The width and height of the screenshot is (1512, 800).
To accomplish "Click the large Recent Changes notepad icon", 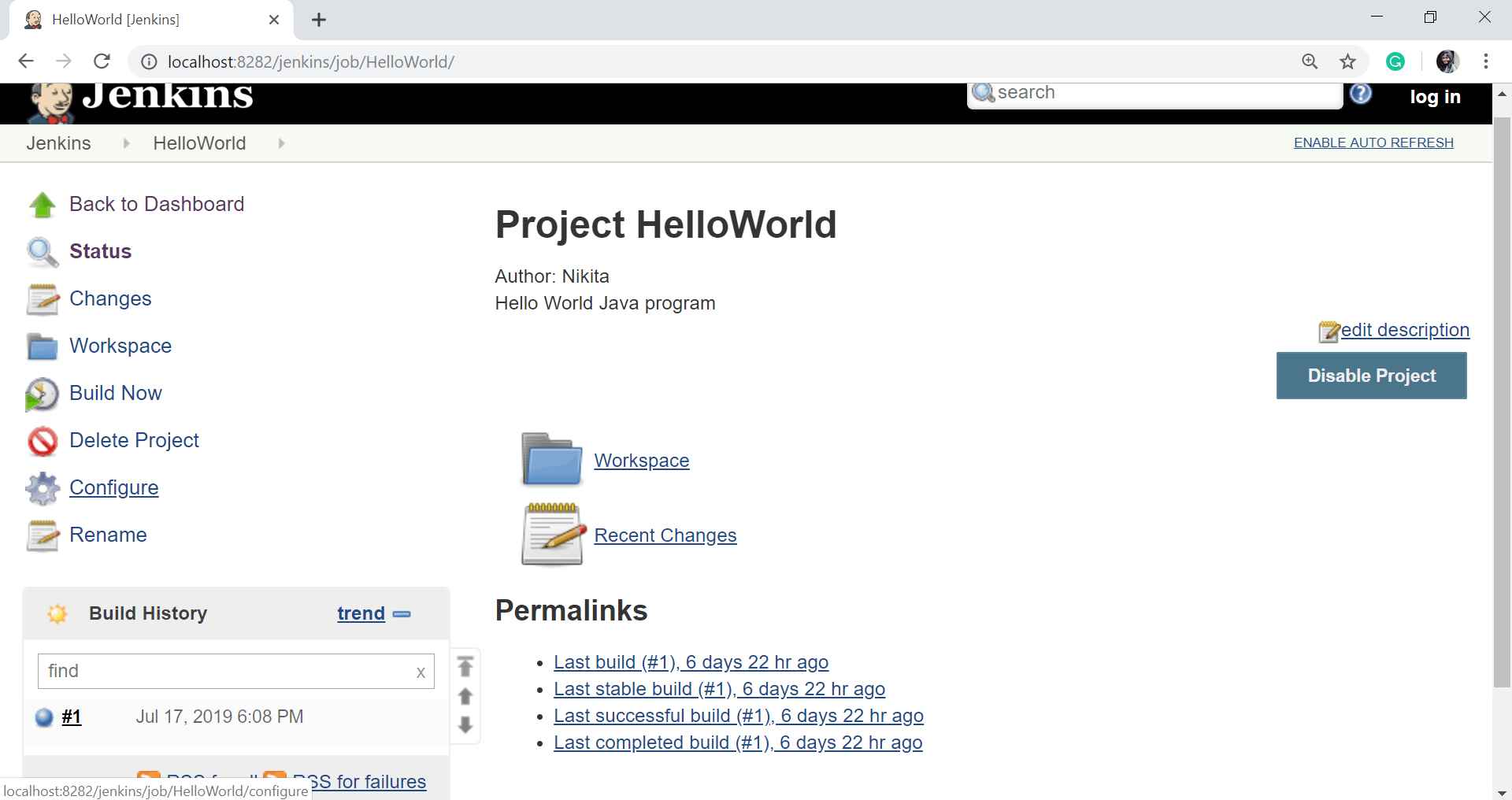I will pyautogui.click(x=553, y=535).
